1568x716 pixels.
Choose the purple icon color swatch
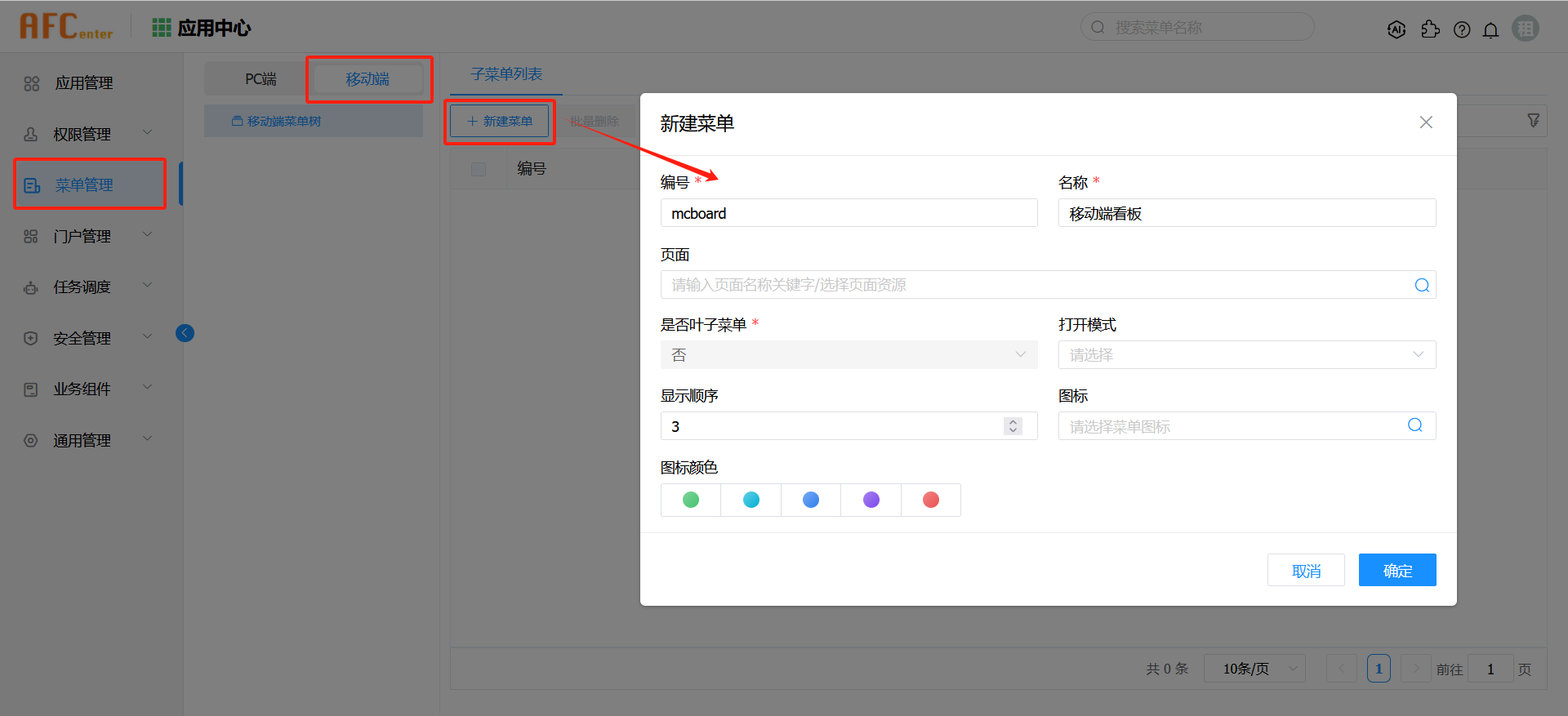[871, 500]
